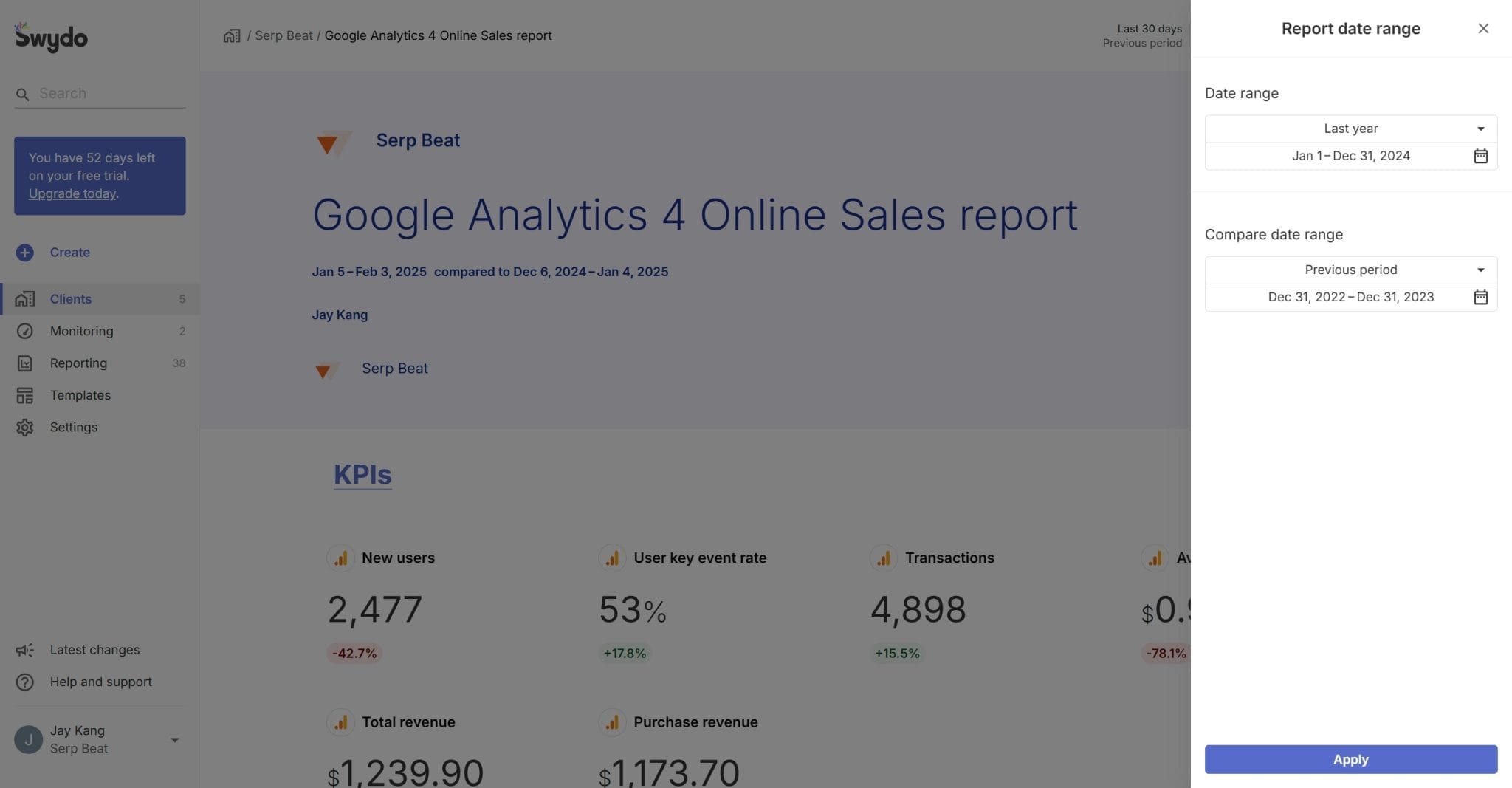Apply the selected report date range
The height and width of the screenshot is (788, 1512).
(x=1350, y=758)
